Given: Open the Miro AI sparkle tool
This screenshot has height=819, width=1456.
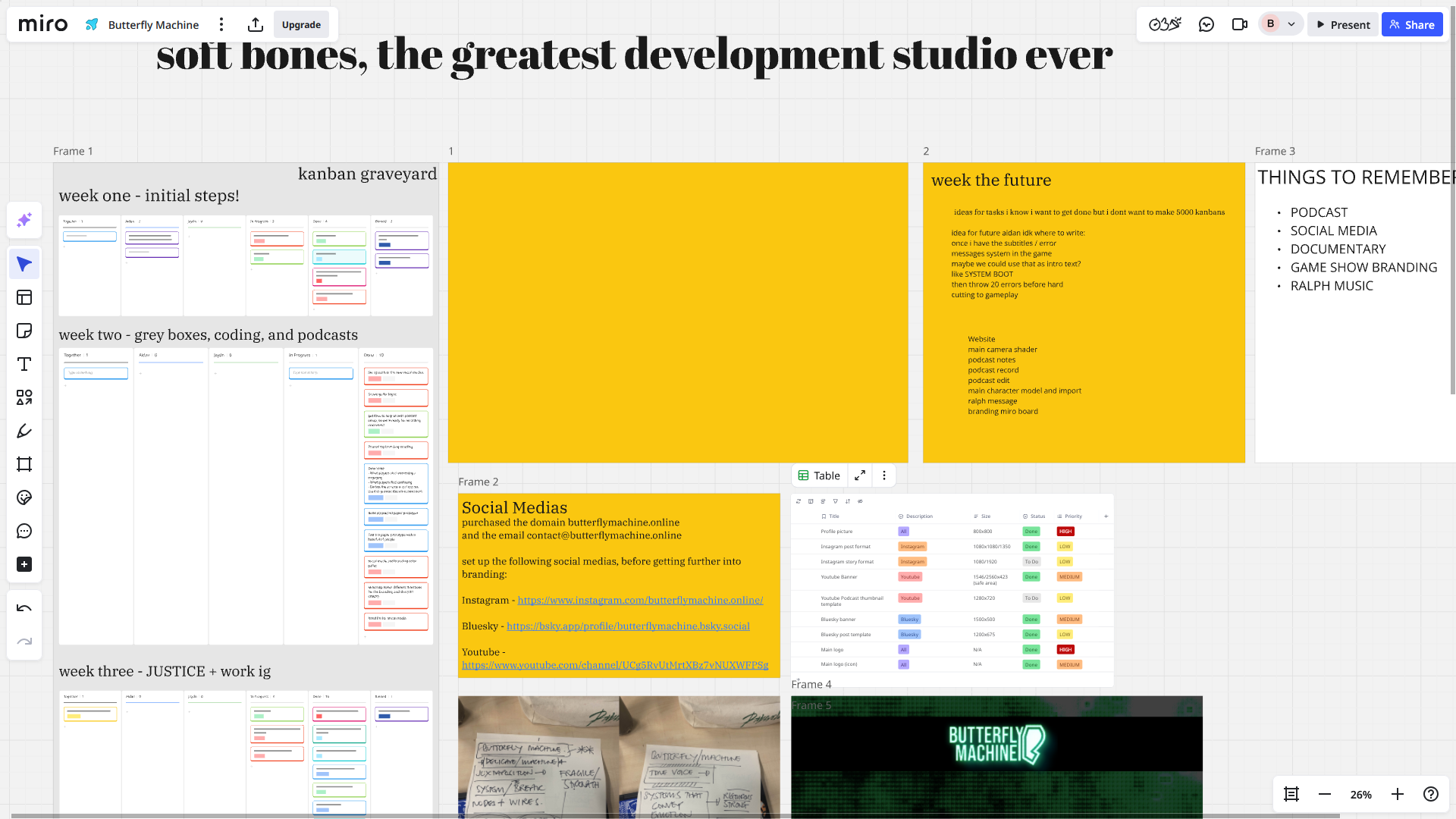Looking at the screenshot, I should [x=24, y=220].
